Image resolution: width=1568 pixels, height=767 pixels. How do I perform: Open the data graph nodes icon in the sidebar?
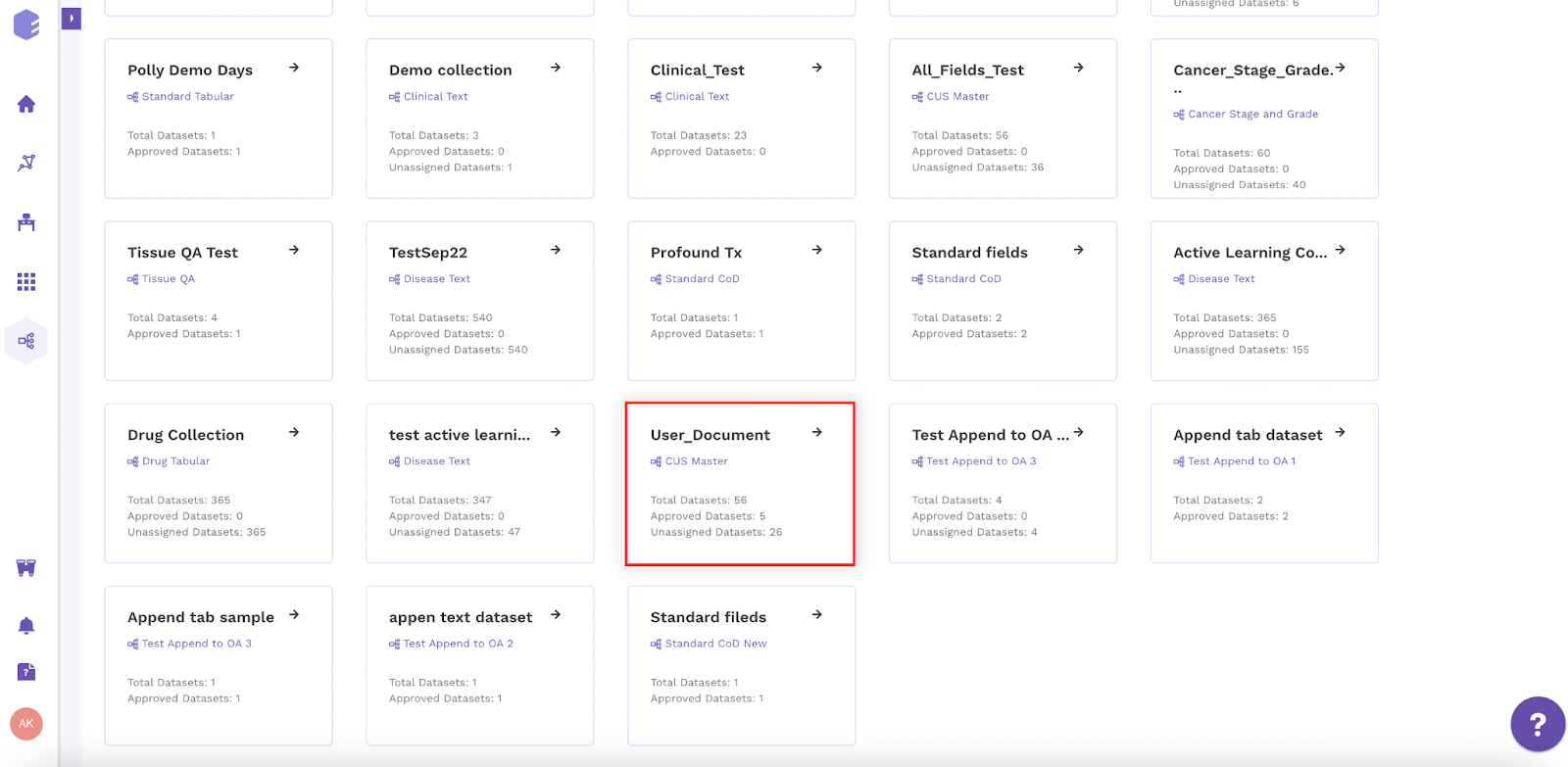coord(26,163)
